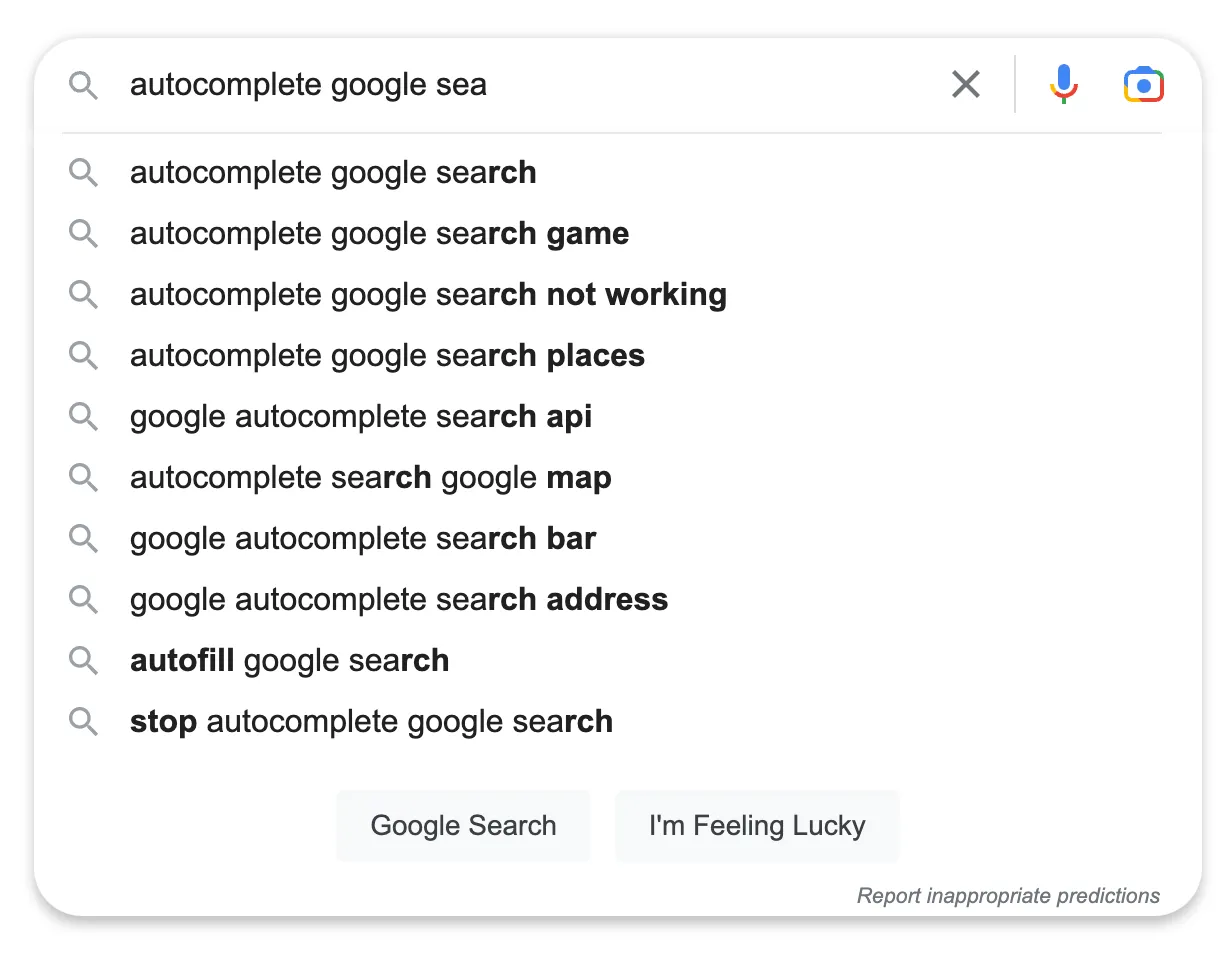Image resolution: width=1232 pixels, height=954 pixels.
Task: Click the magnifying glass in the search bar
Action: click(x=83, y=85)
